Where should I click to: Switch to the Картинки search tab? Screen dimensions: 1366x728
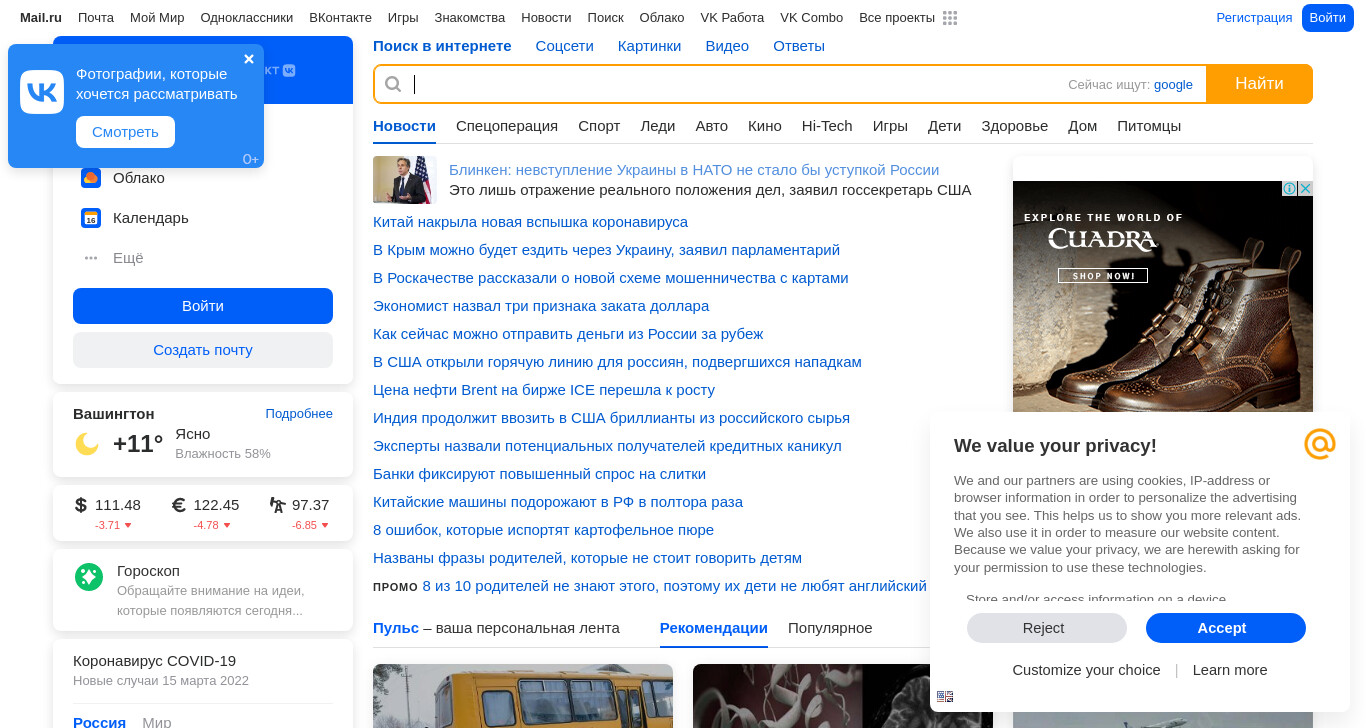[x=650, y=46]
